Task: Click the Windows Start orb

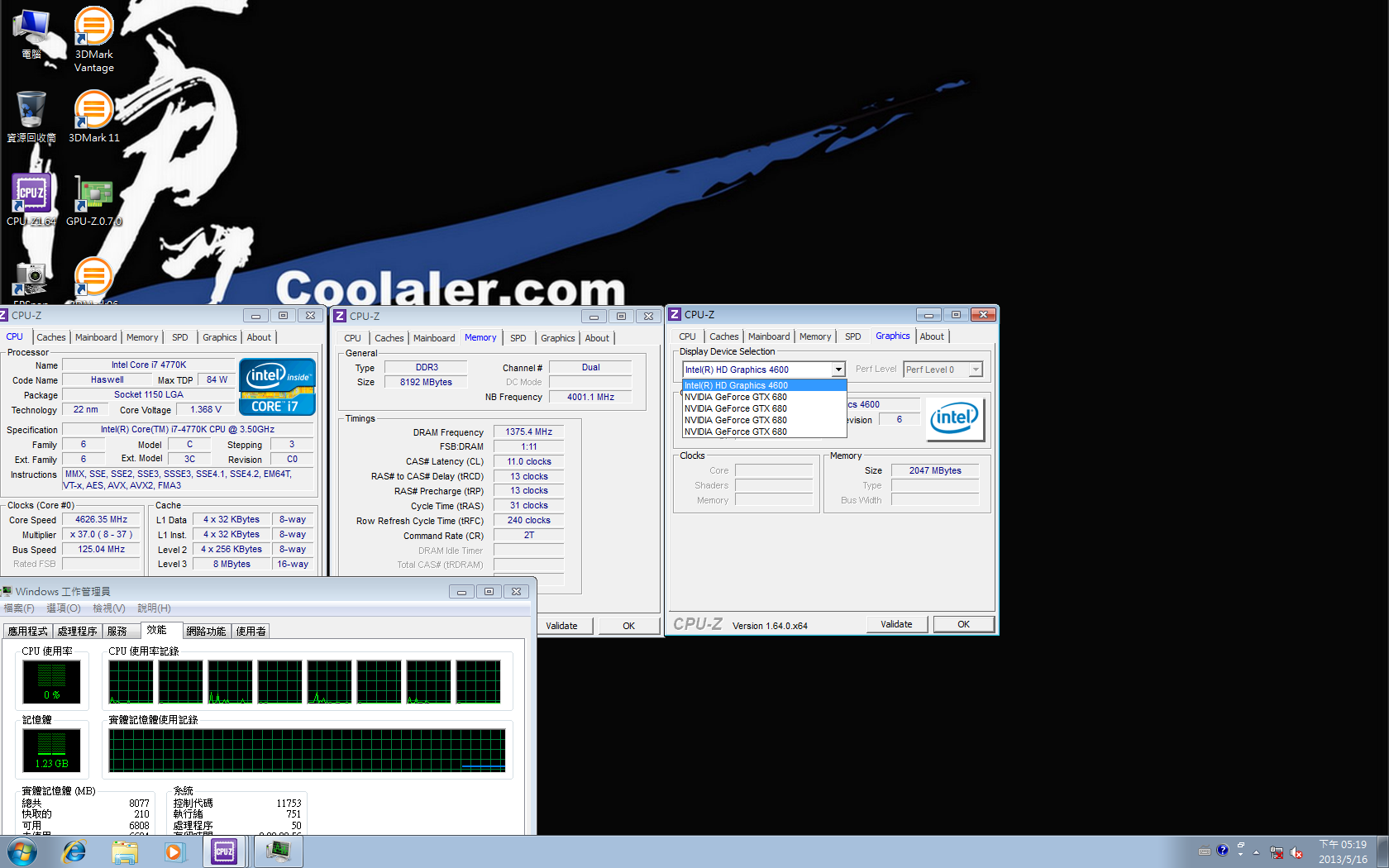Action: pyautogui.click(x=21, y=851)
